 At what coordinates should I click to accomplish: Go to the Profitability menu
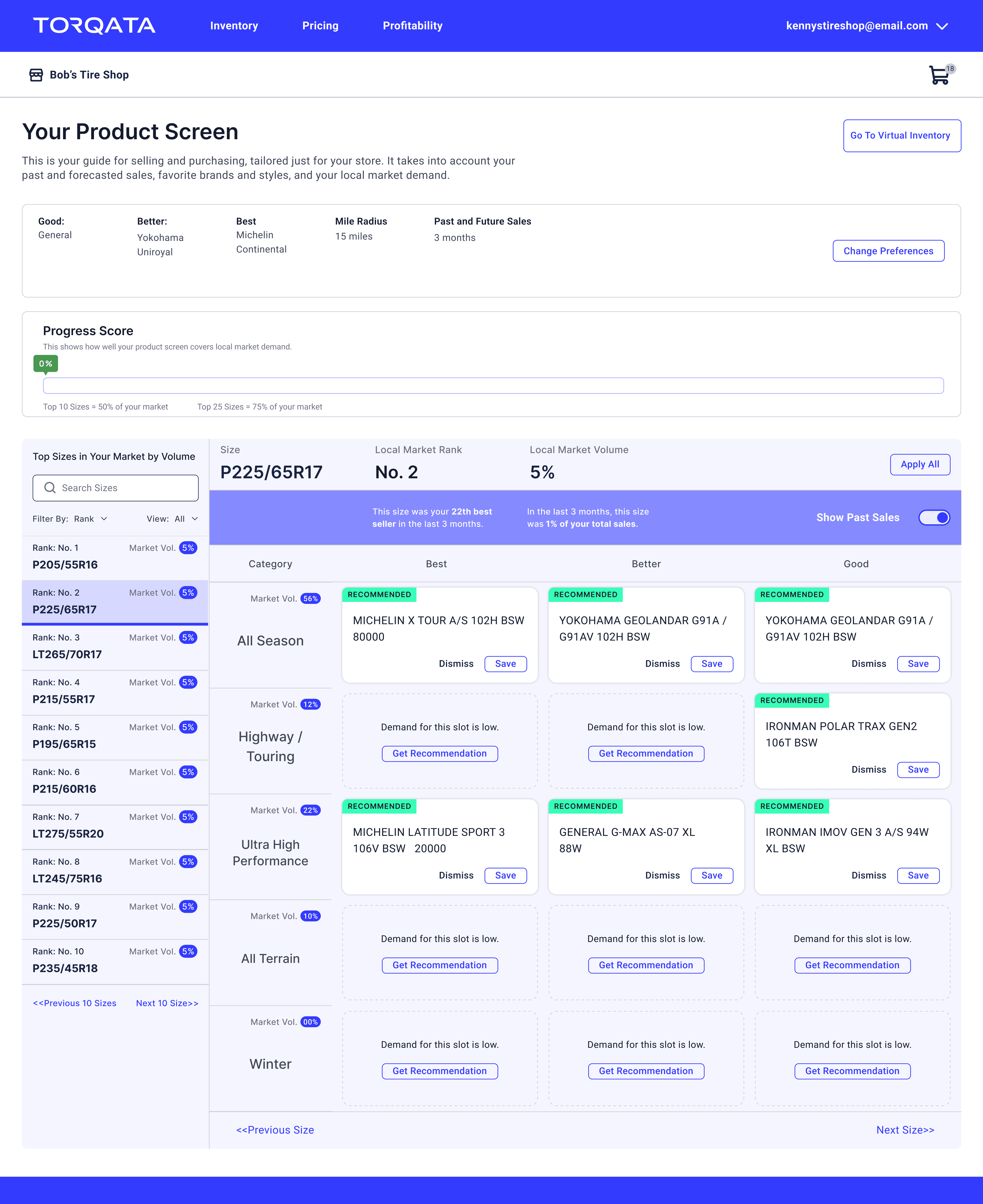coord(412,25)
